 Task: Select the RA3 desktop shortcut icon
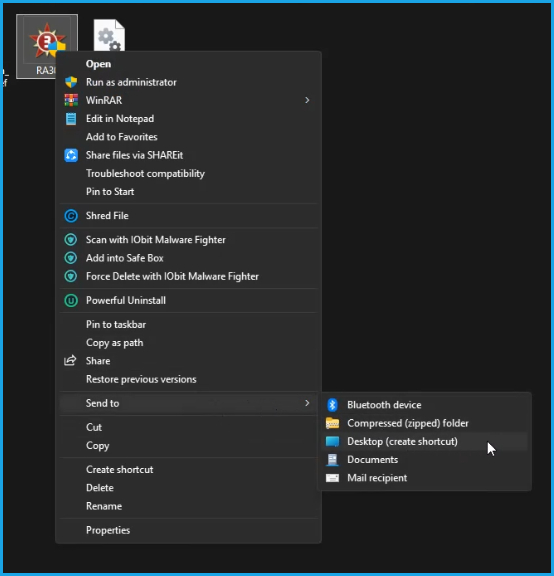47,46
